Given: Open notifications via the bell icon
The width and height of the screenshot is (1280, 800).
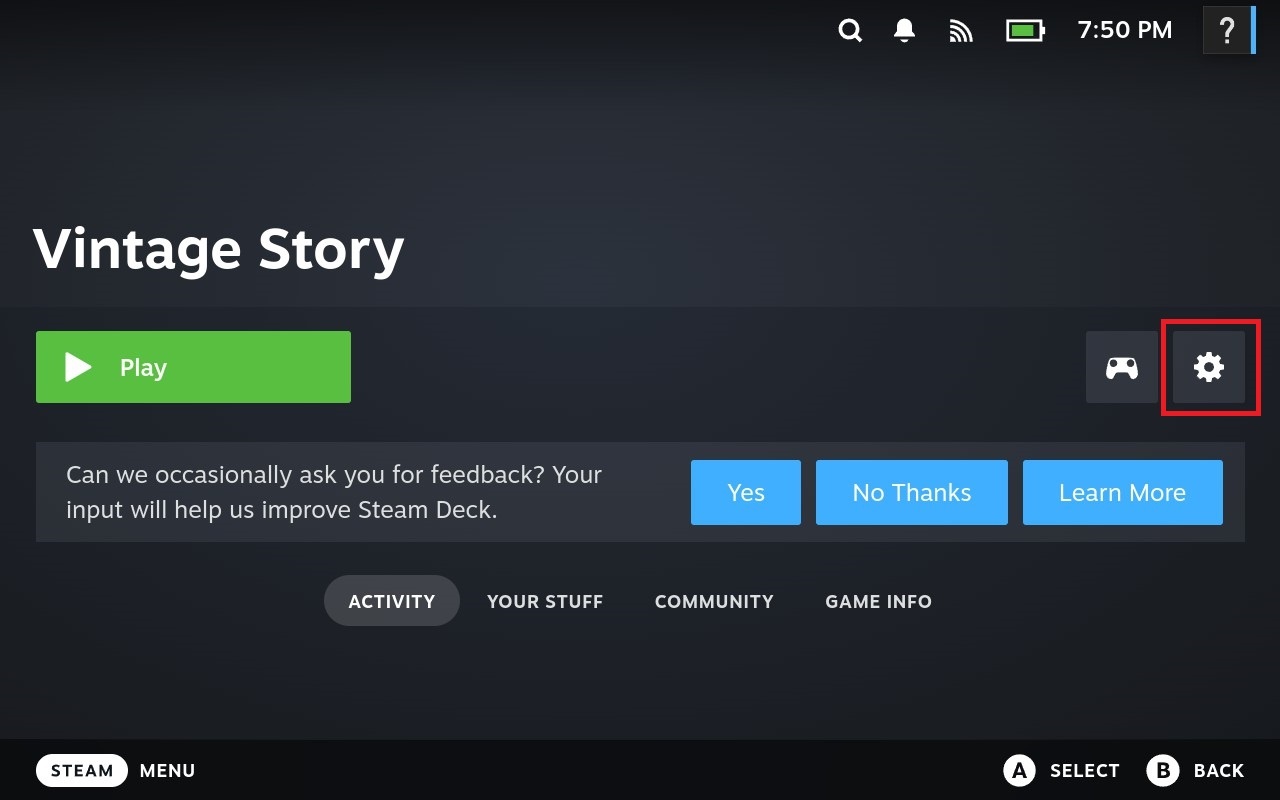Looking at the screenshot, I should tap(905, 31).
